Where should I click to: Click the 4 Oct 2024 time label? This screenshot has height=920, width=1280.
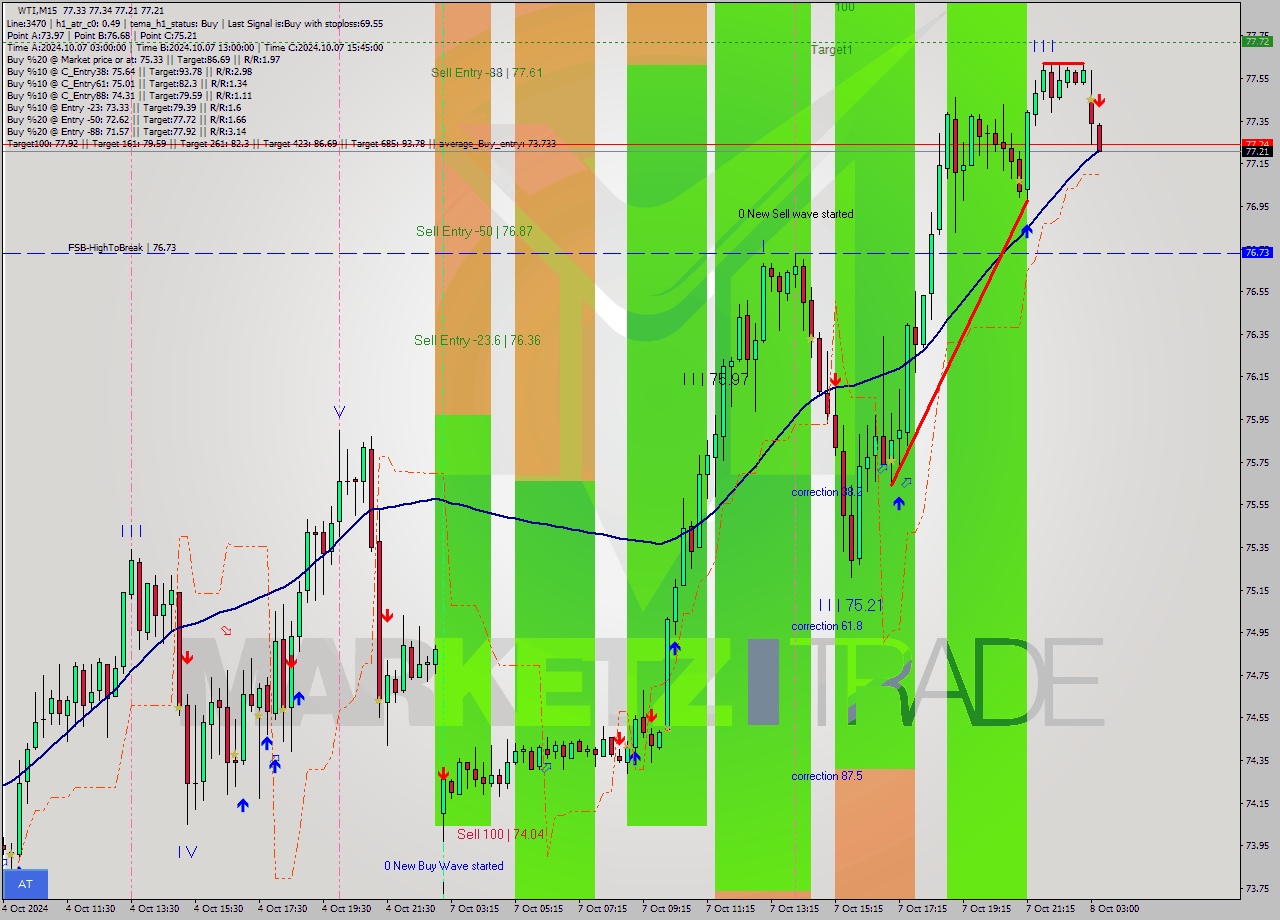26,909
